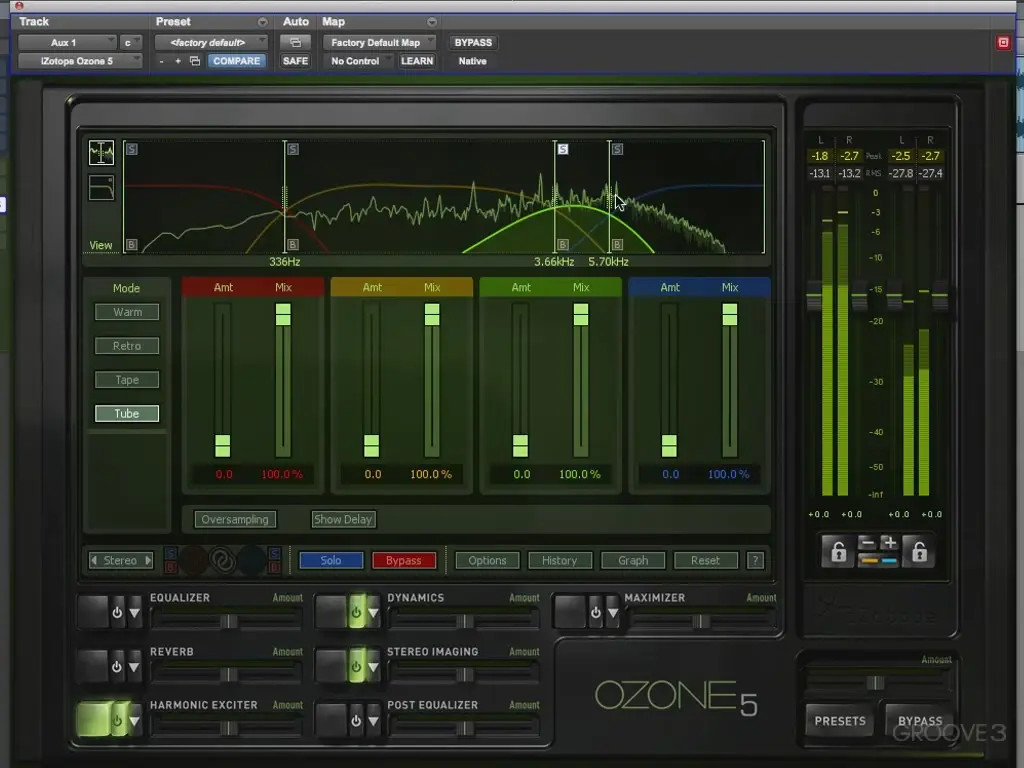Toggle the Equalizer module power button
The image size is (1024, 768).
(x=117, y=613)
